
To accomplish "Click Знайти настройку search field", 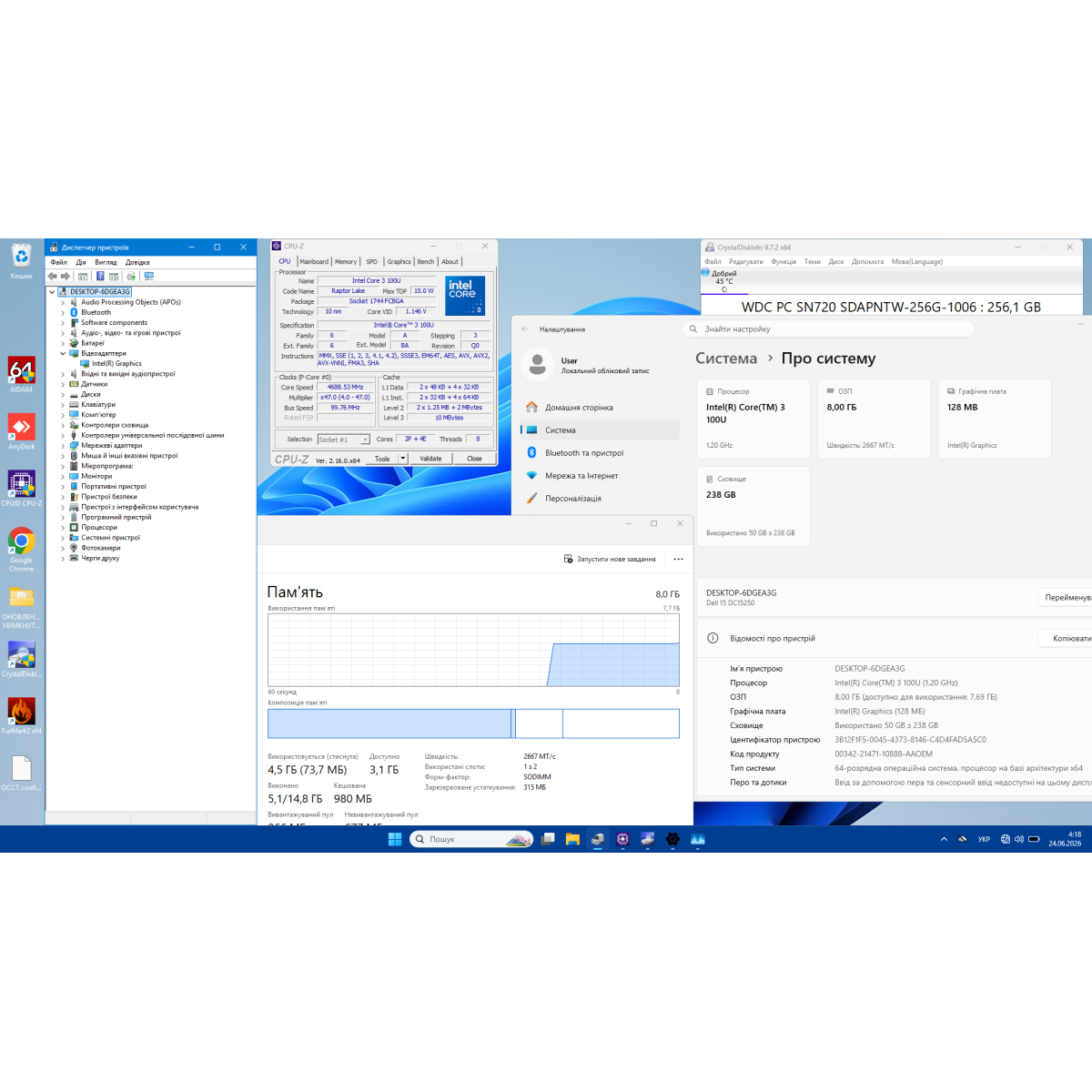I will point(828,329).
